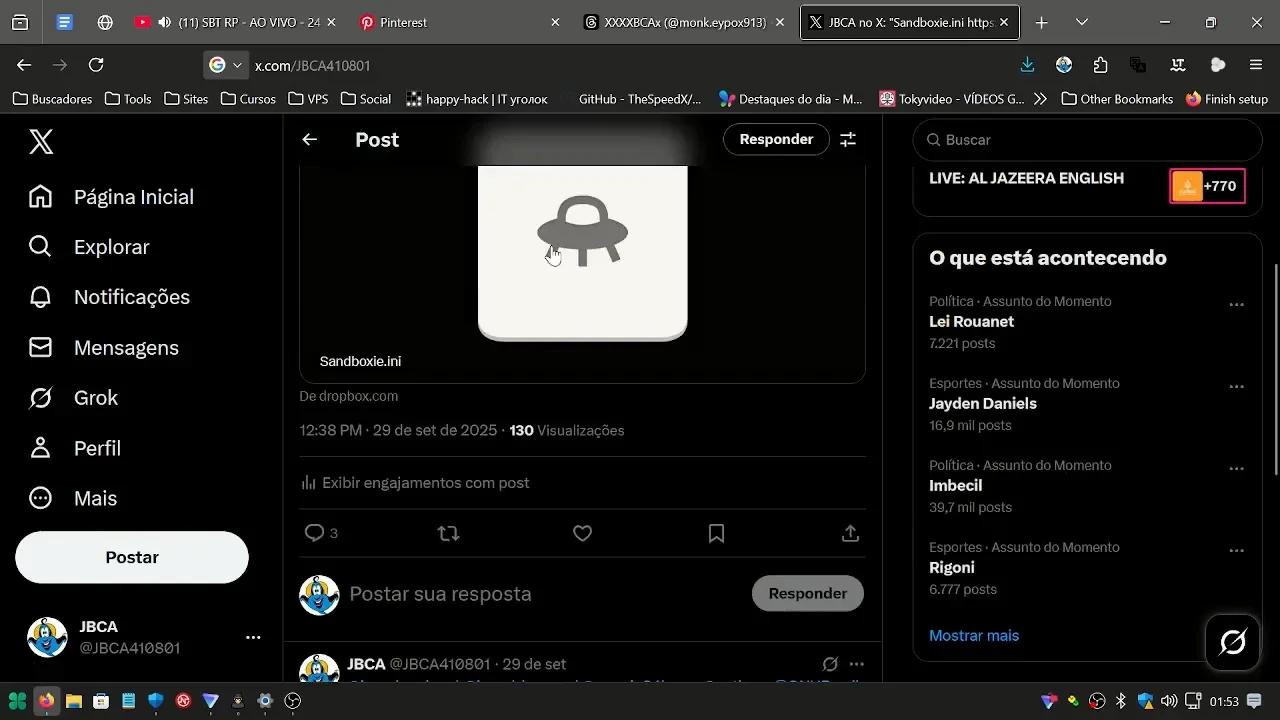Focus the Buscar search field
Viewport: 1280px width, 720px height.
coord(1090,140)
